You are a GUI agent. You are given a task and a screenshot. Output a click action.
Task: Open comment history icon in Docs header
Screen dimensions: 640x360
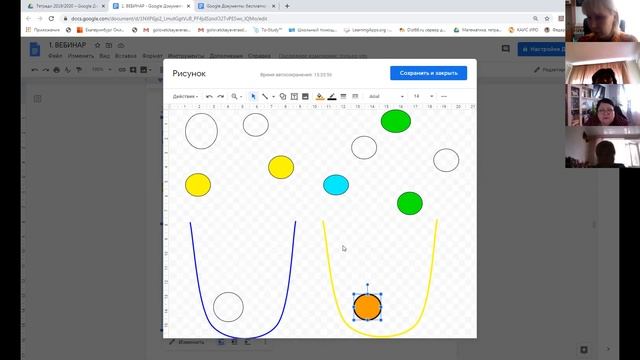(506, 49)
